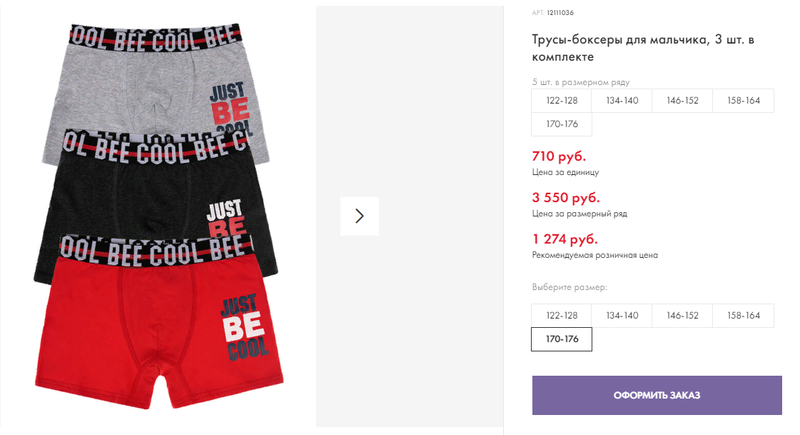Click 122-128 in the size range row

point(561,100)
